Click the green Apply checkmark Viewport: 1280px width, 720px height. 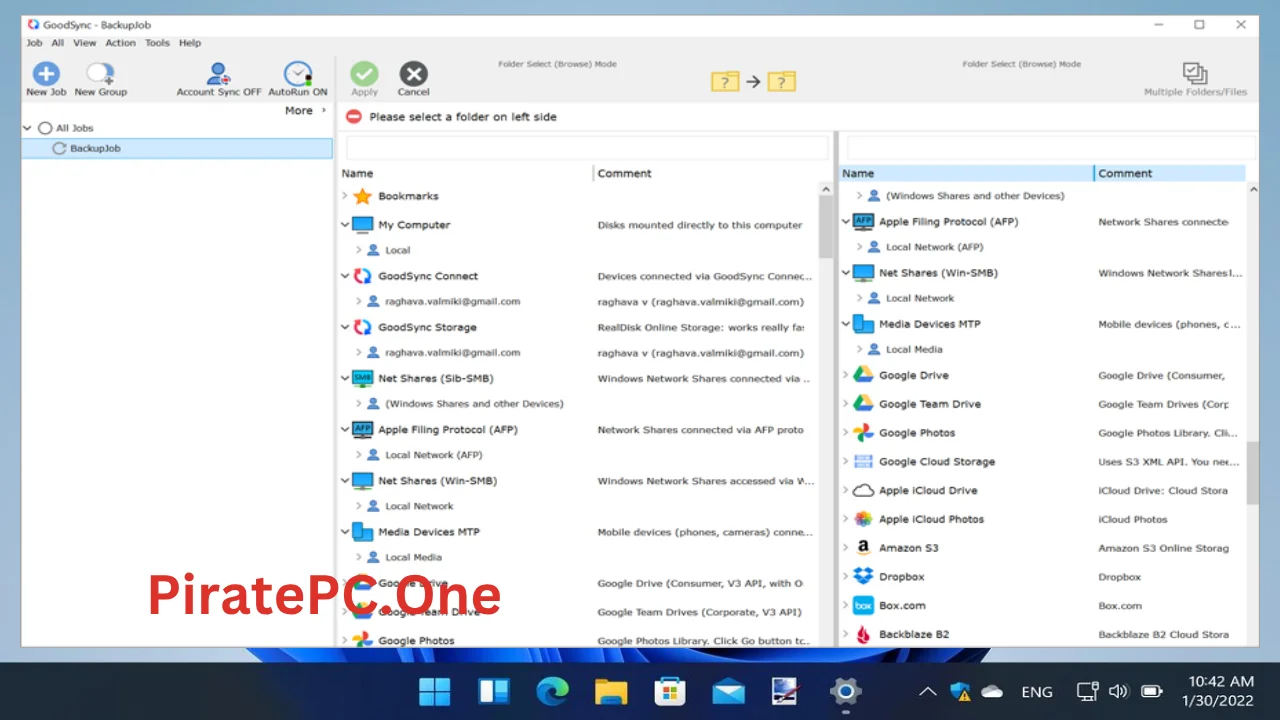tap(364, 74)
